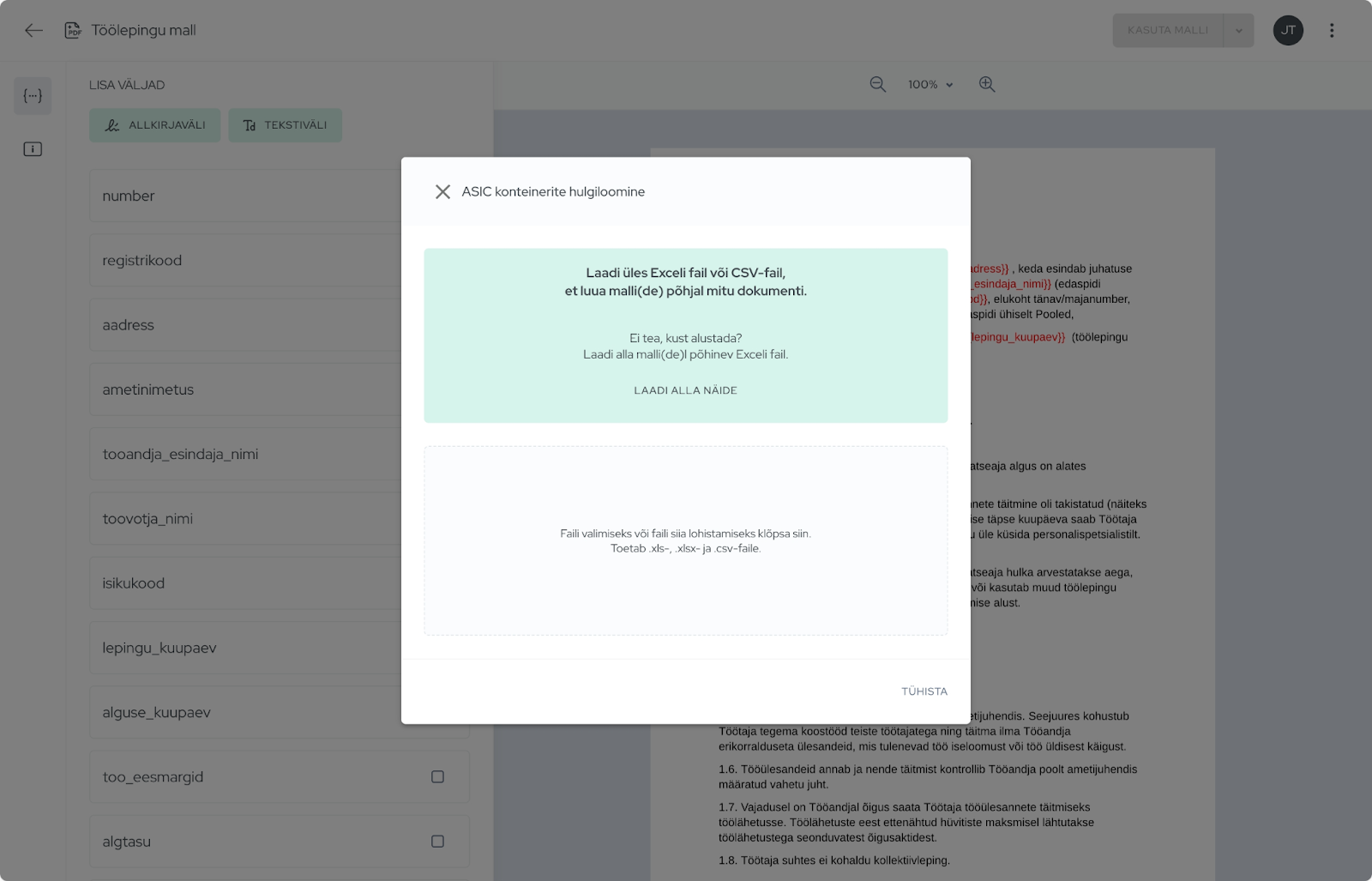The height and width of the screenshot is (881, 1372).
Task: Expand the 100% zoom level dropdown
Action: click(930, 85)
